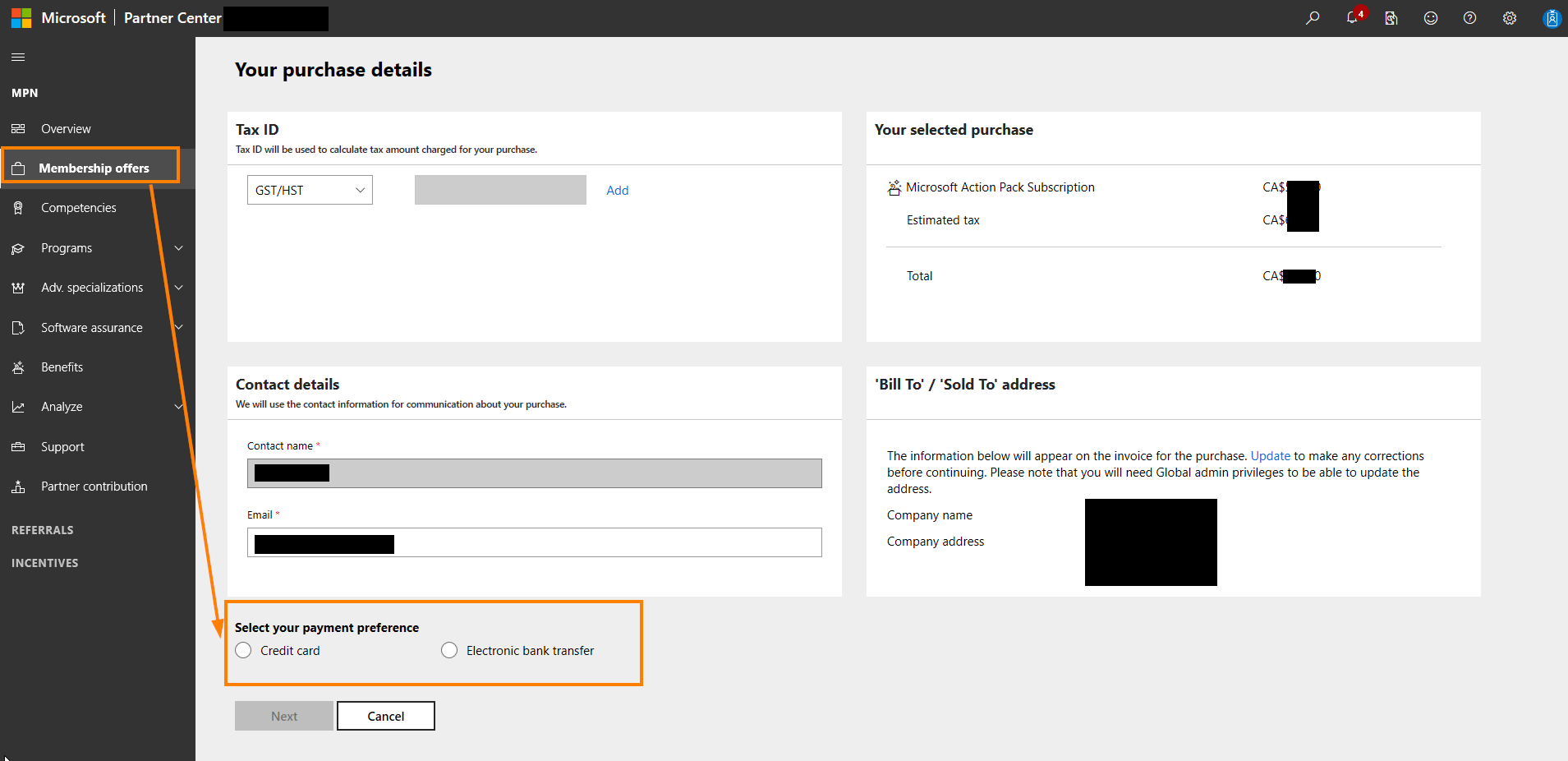Click the Add link for Tax ID

tap(618, 191)
